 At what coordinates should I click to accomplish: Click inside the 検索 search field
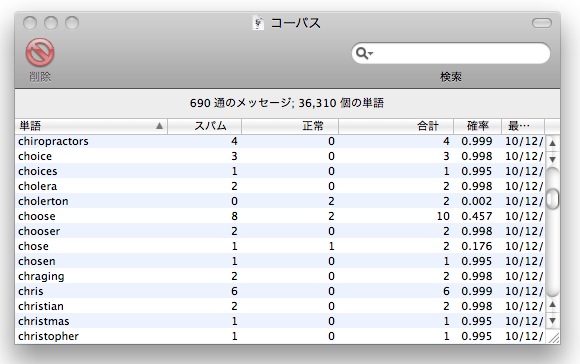pos(451,53)
